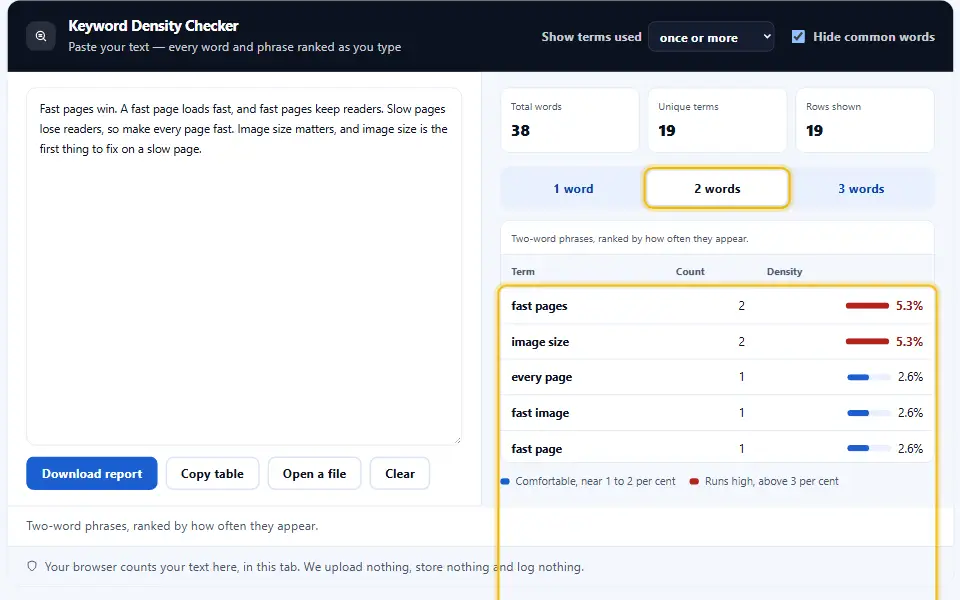Click the Rows shown stat card
Screen dimensions: 960x600
point(864,120)
